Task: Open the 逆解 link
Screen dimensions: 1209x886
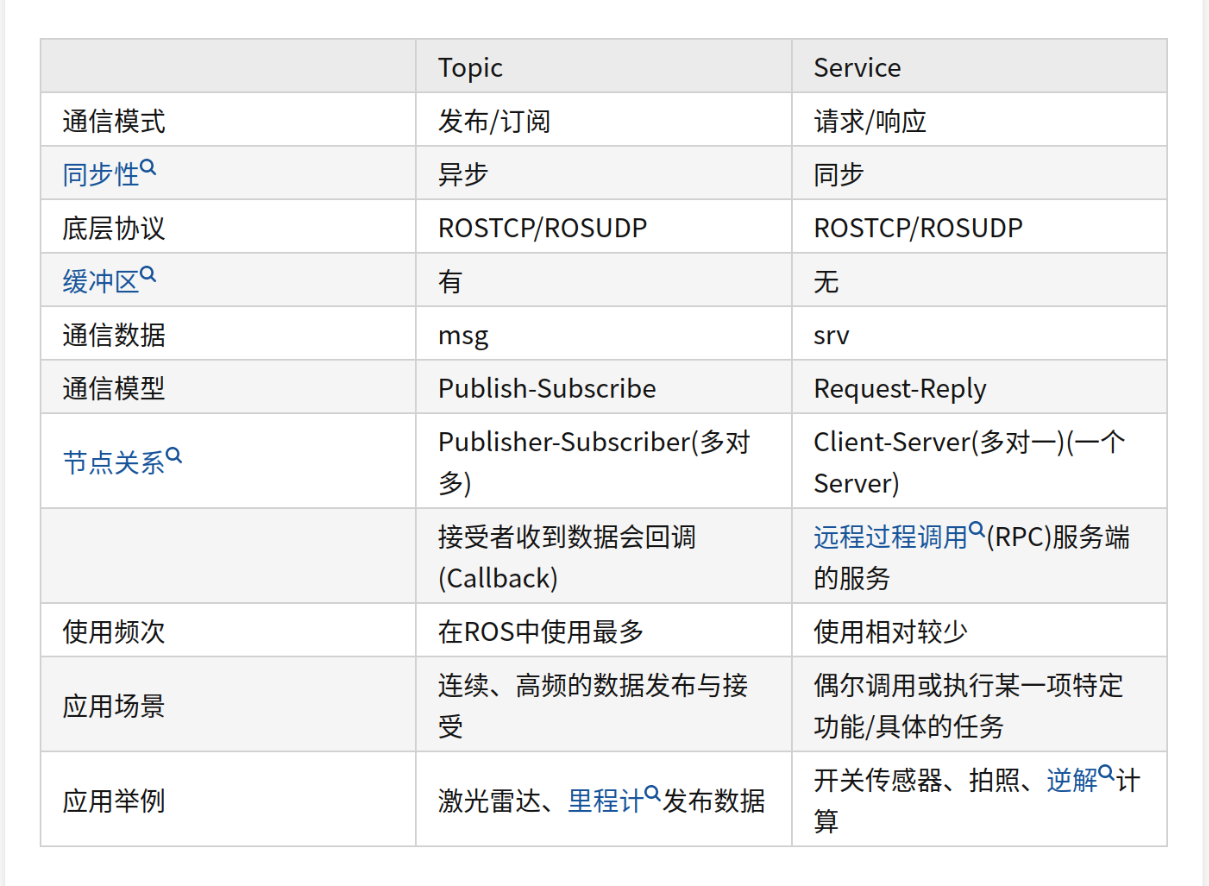Action: (1072, 780)
